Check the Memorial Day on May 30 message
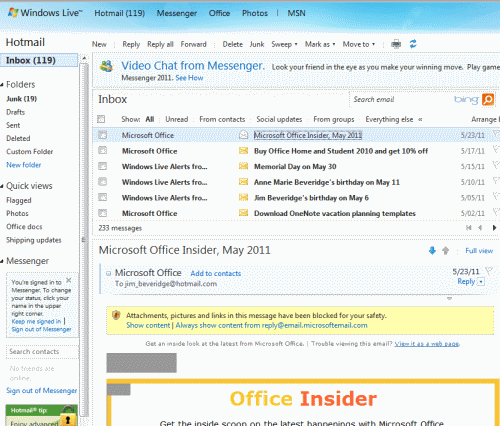Screen dimensions: 500x426 click(102, 166)
